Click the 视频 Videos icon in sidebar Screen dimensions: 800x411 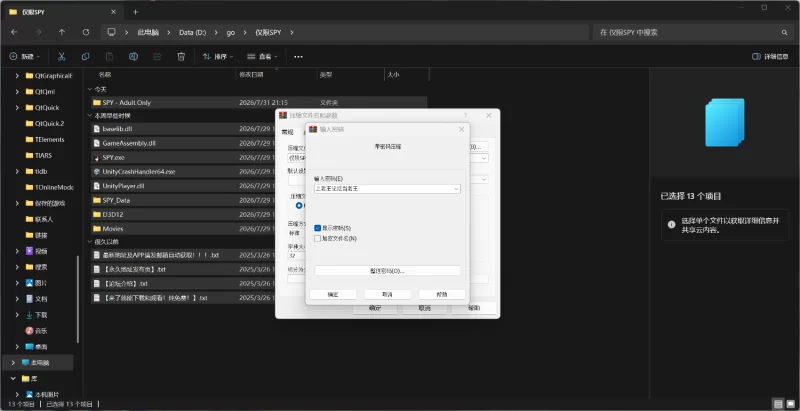29,251
